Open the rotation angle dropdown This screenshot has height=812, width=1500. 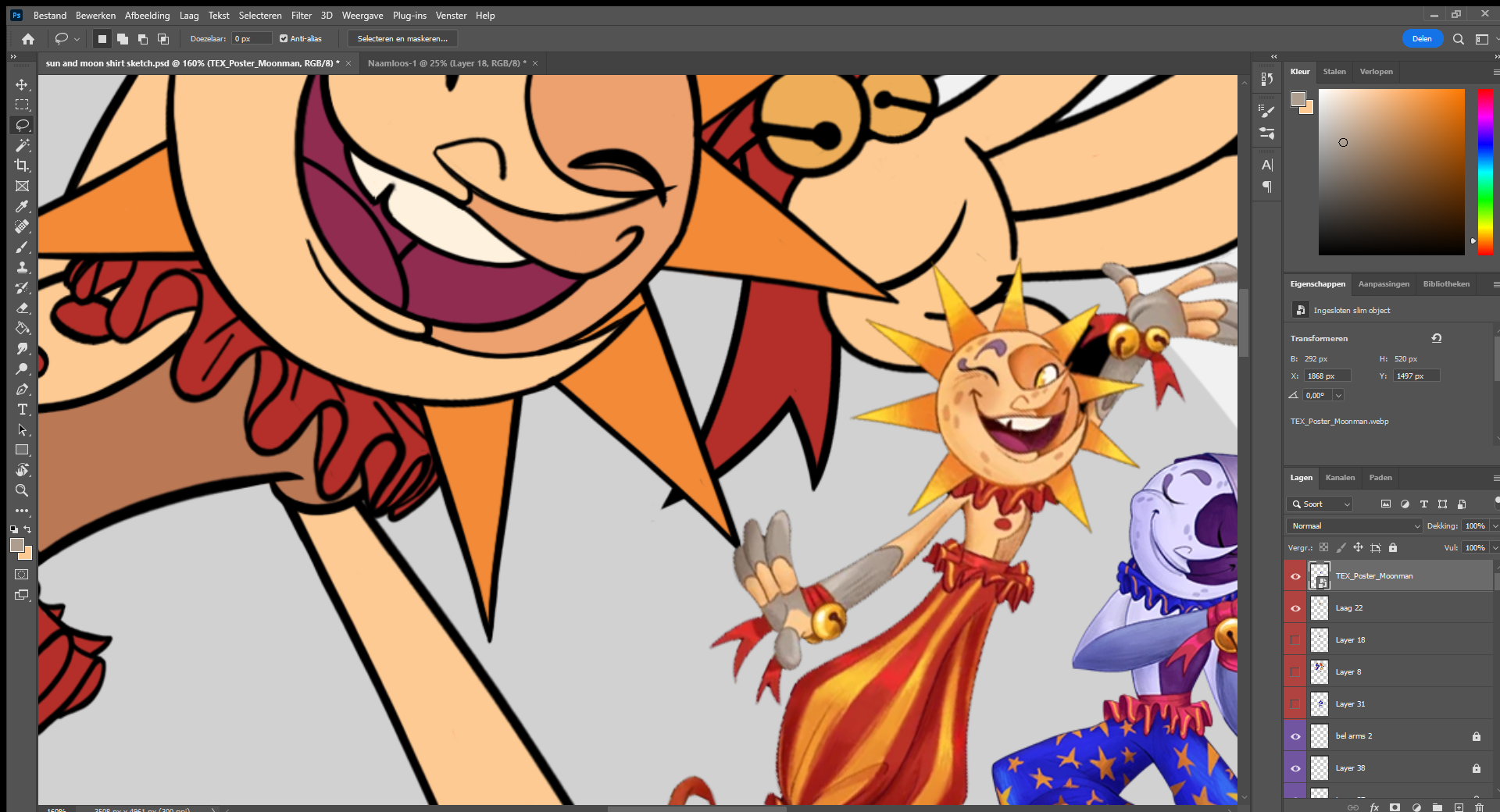click(1338, 396)
